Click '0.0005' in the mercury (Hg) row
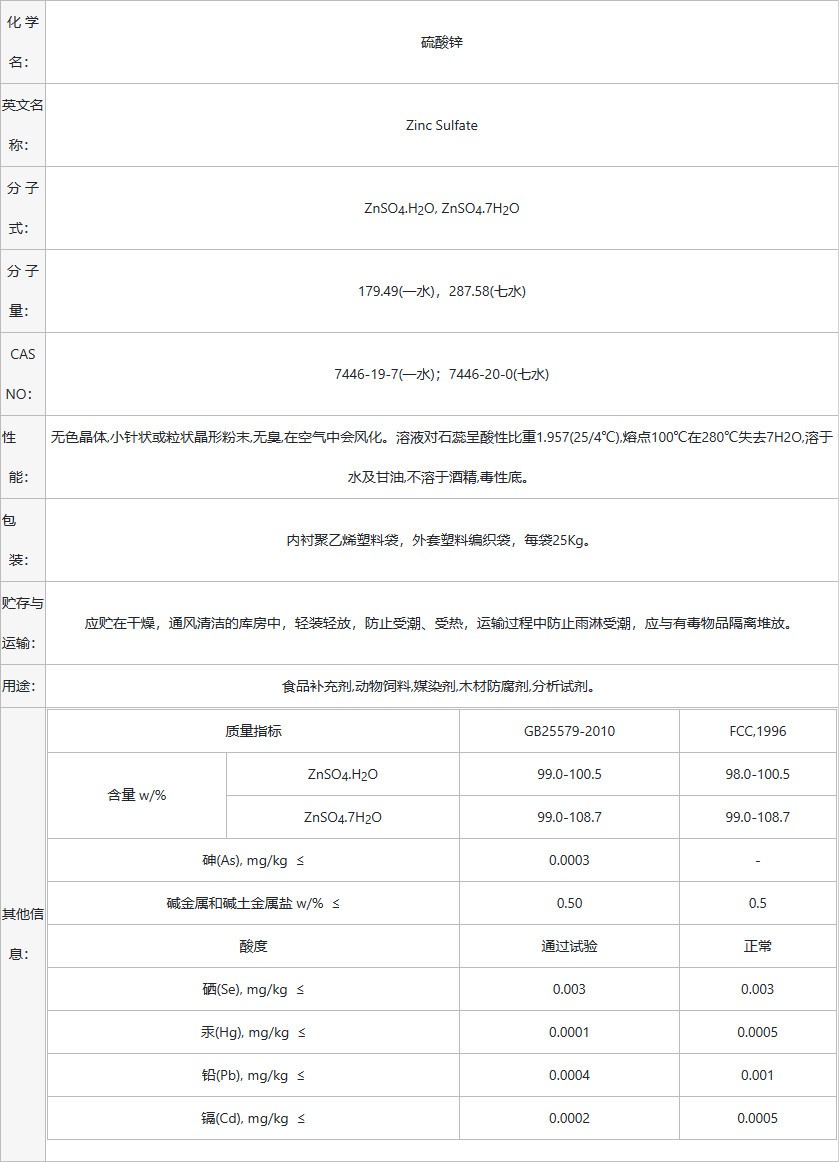The image size is (839, 1162). [757, 1032]
